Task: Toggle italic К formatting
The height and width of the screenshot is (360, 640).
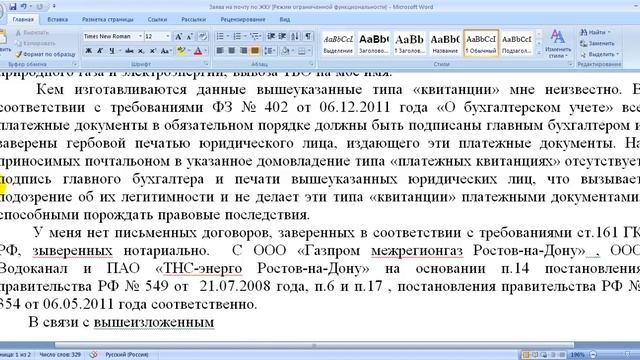Action: 100,51
